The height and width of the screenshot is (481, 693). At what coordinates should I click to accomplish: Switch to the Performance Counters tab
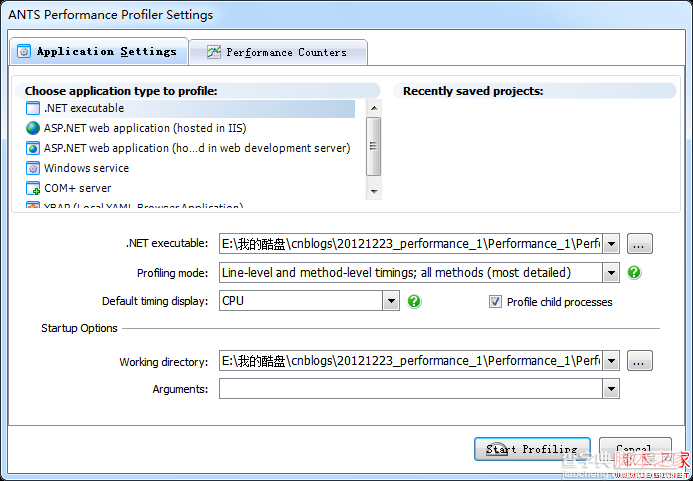click(278, 53)
